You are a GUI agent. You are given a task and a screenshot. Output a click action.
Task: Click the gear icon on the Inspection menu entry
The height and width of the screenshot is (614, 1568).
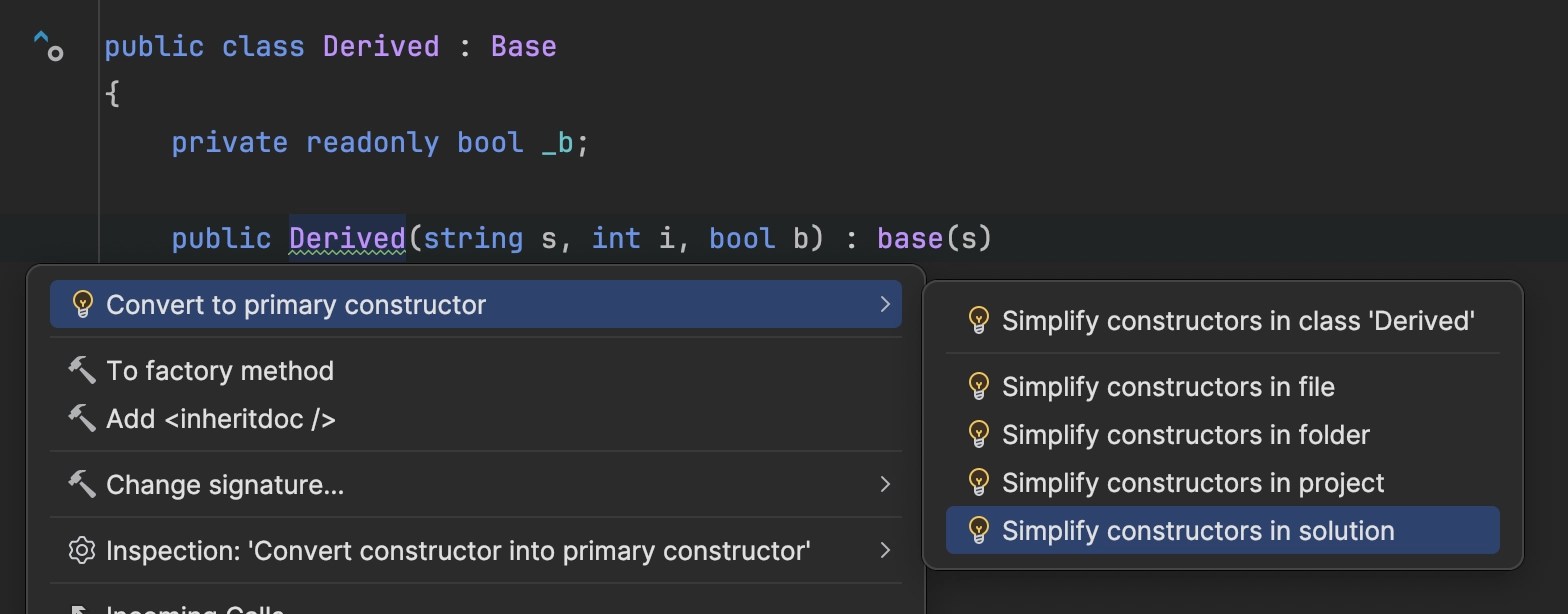[x=82, y=550]
